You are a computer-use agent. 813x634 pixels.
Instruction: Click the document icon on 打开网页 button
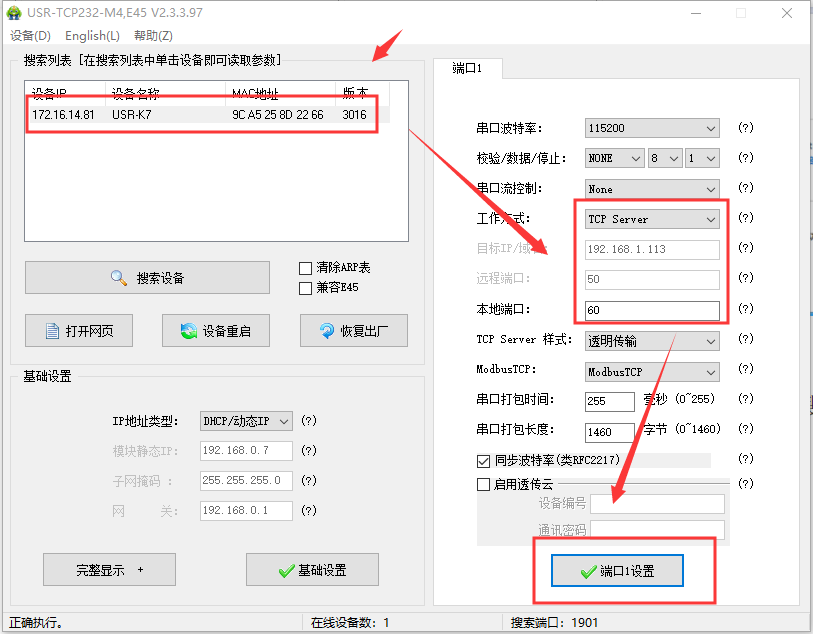click(51, 331)
